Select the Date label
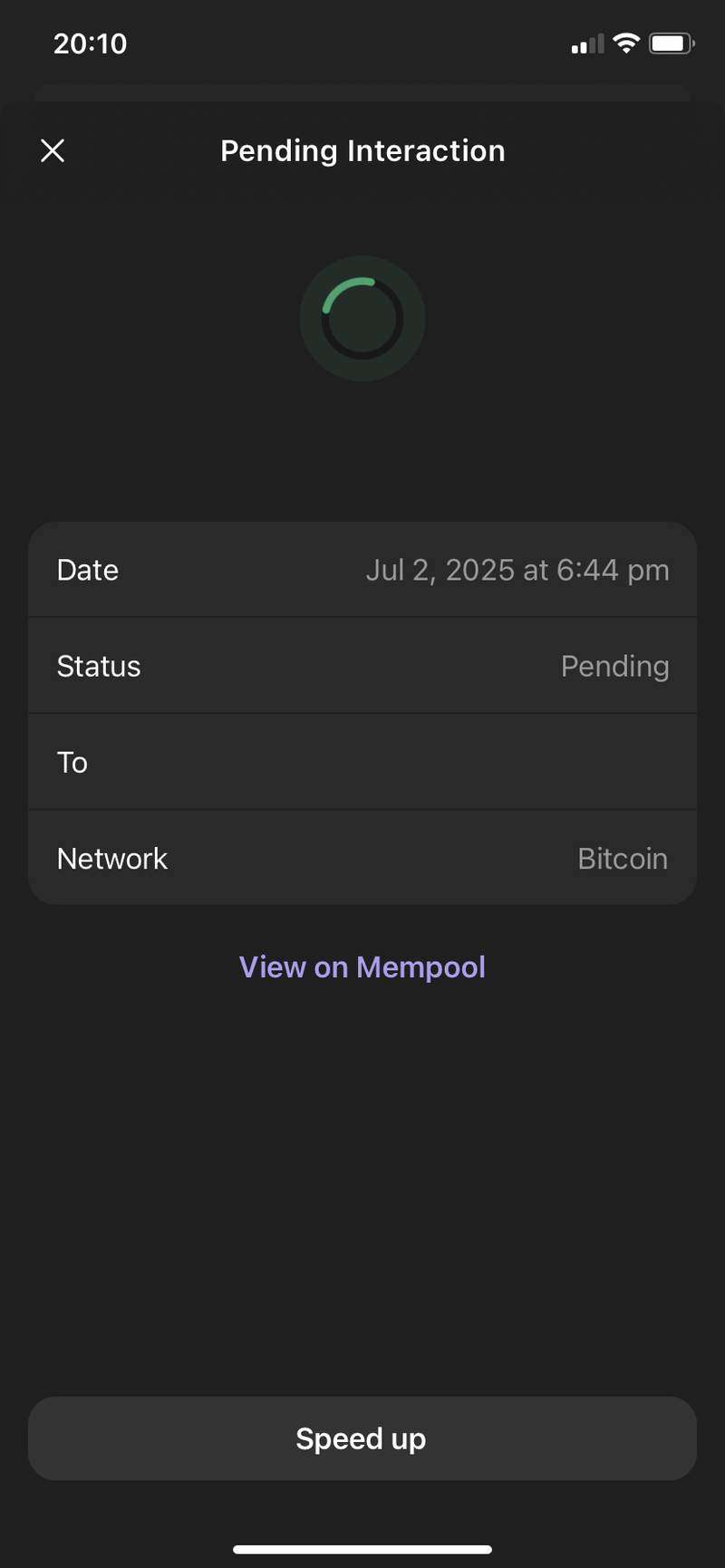 click(x=88, y=570)
